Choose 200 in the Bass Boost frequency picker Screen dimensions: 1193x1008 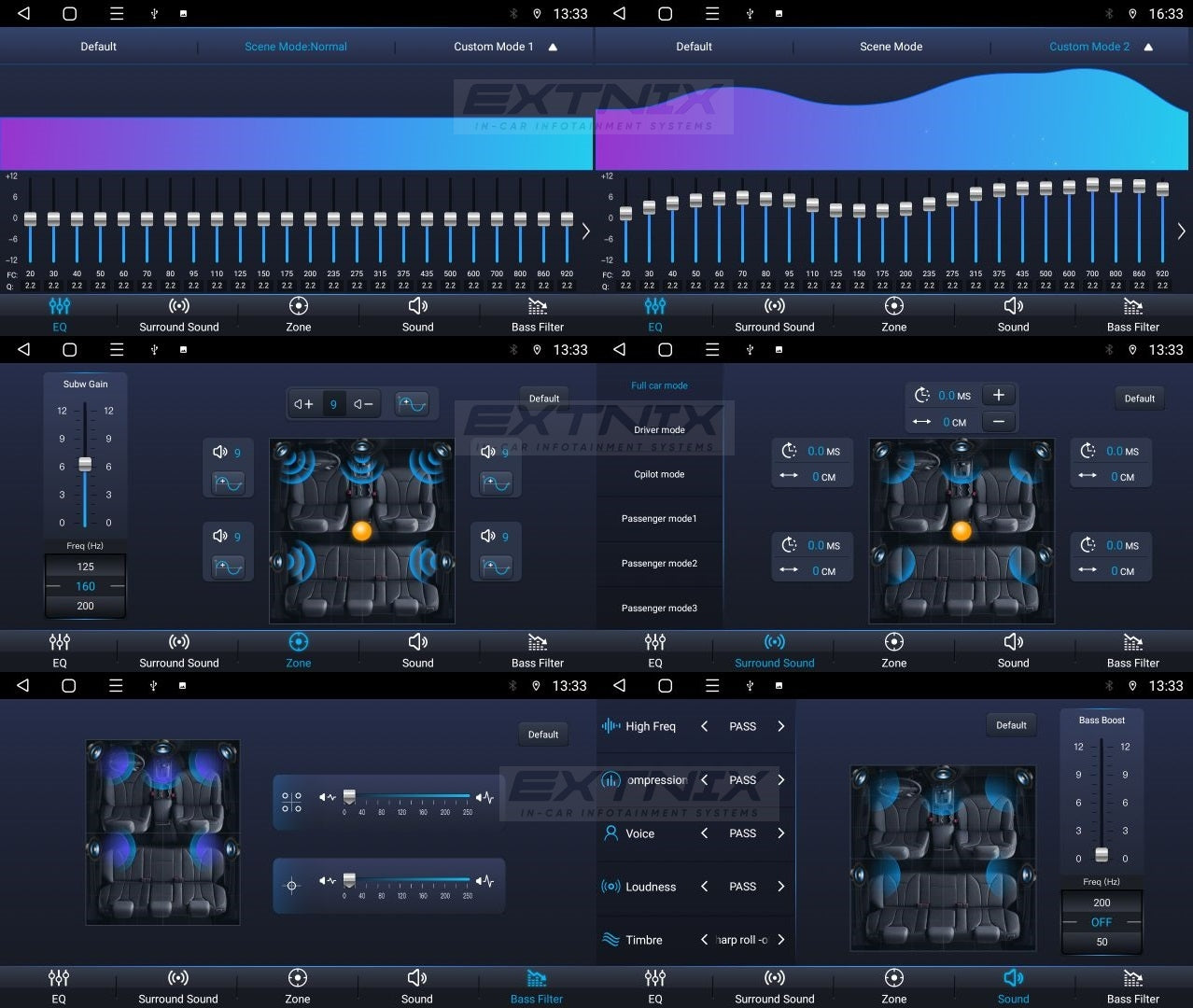point(1102,903)
